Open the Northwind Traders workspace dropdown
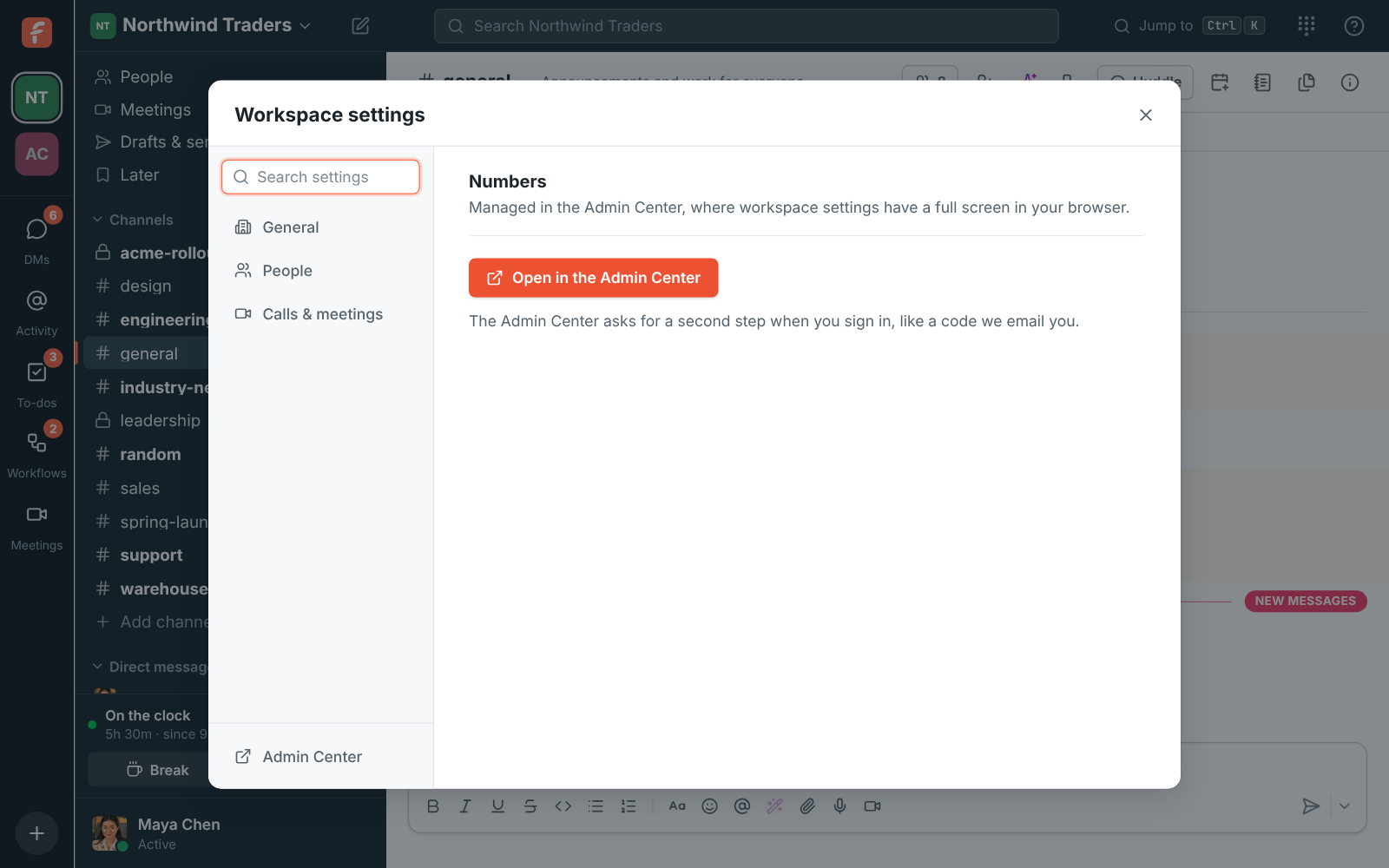This screenshot has height=868, width=1389. [201, 25]
